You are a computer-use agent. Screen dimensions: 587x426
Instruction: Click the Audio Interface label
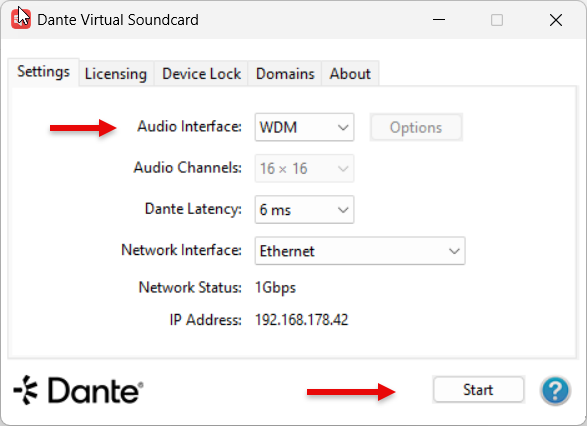coord(189,127)
